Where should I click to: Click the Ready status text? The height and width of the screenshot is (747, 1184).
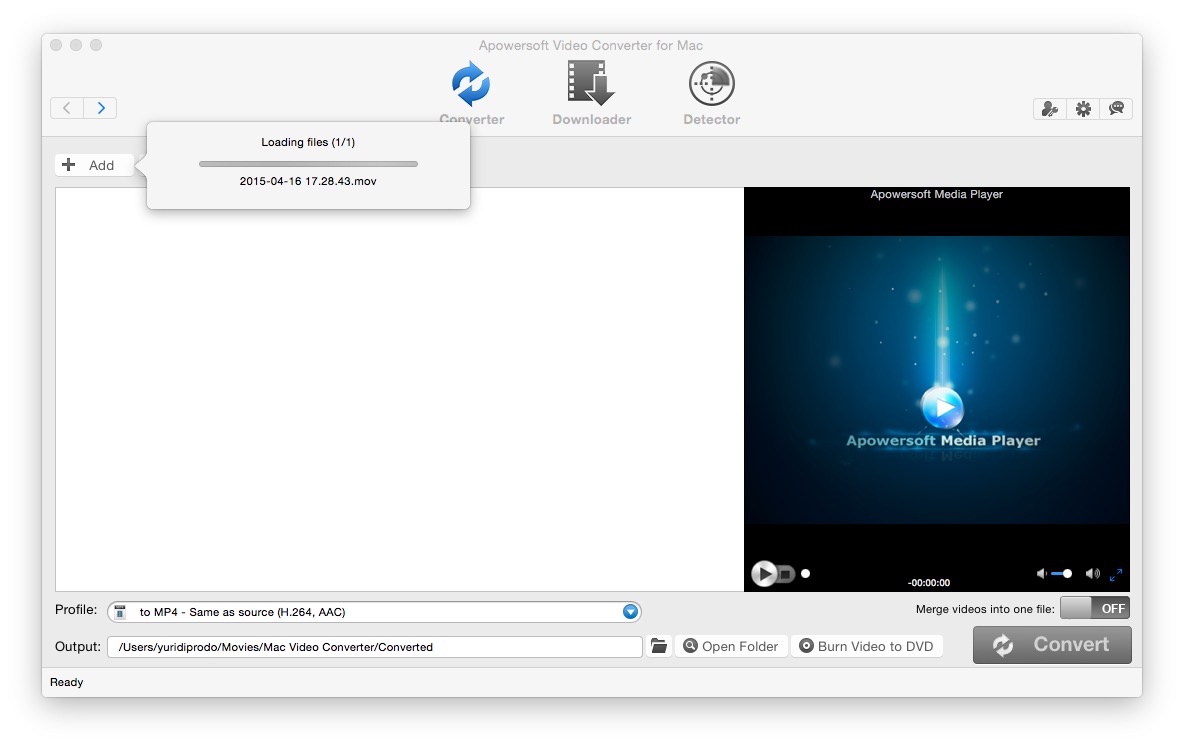point(66,682)
